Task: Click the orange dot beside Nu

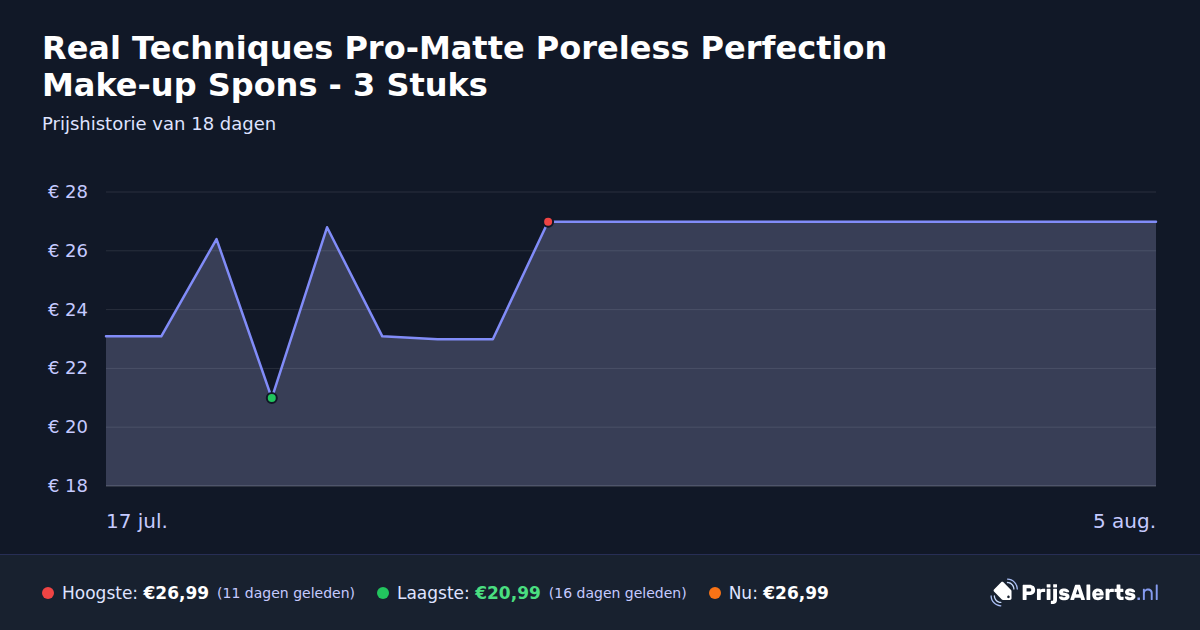Action: click(x=715, y=593)
